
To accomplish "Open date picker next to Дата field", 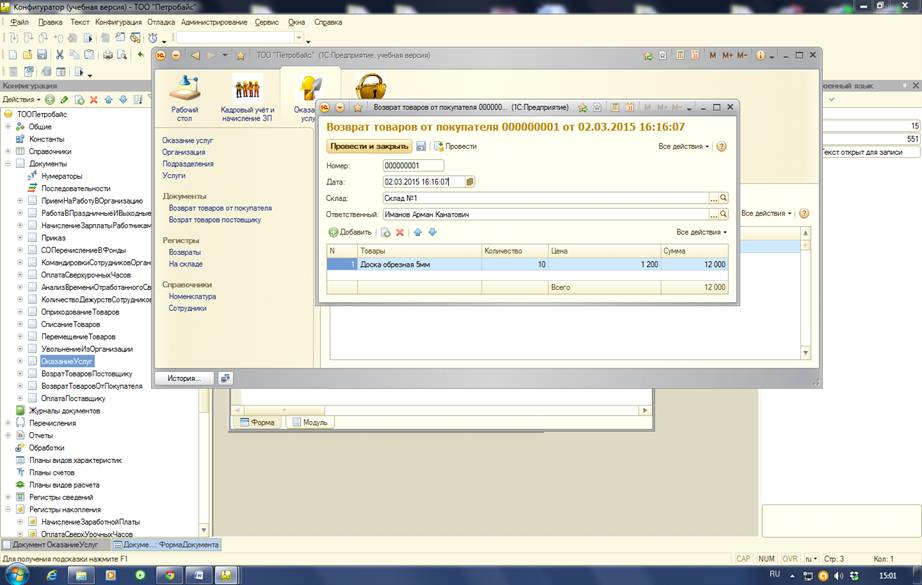I will tap(470, 182).
